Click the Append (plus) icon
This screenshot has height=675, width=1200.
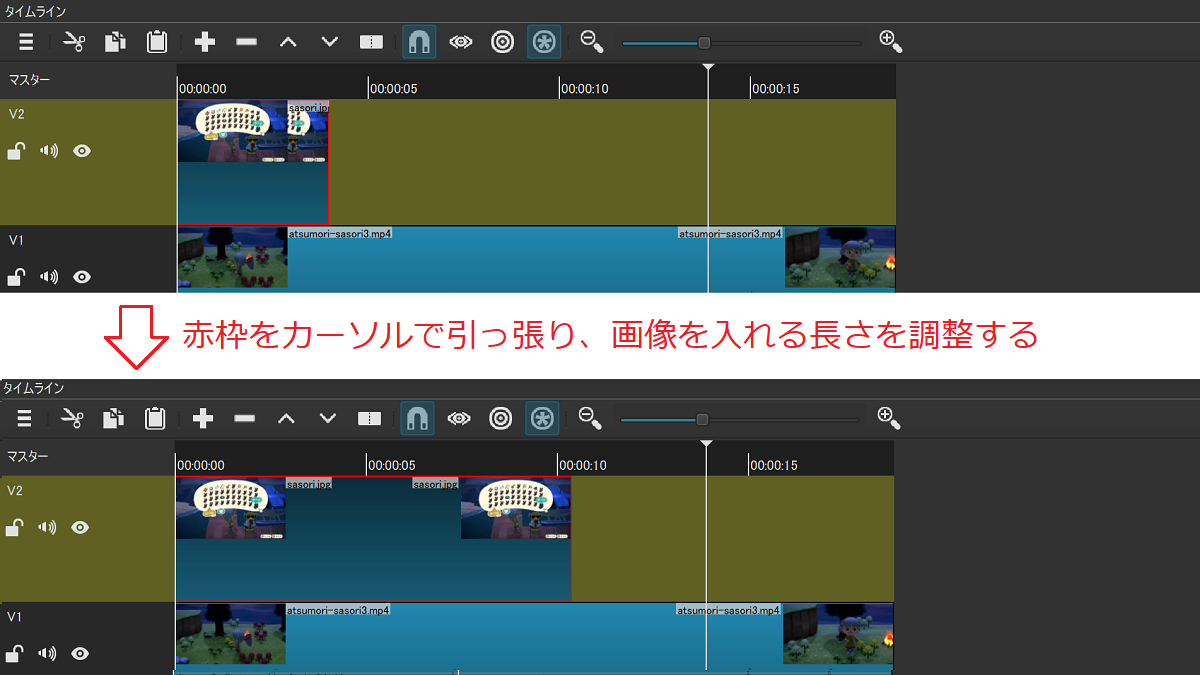[x=204, y=41]
